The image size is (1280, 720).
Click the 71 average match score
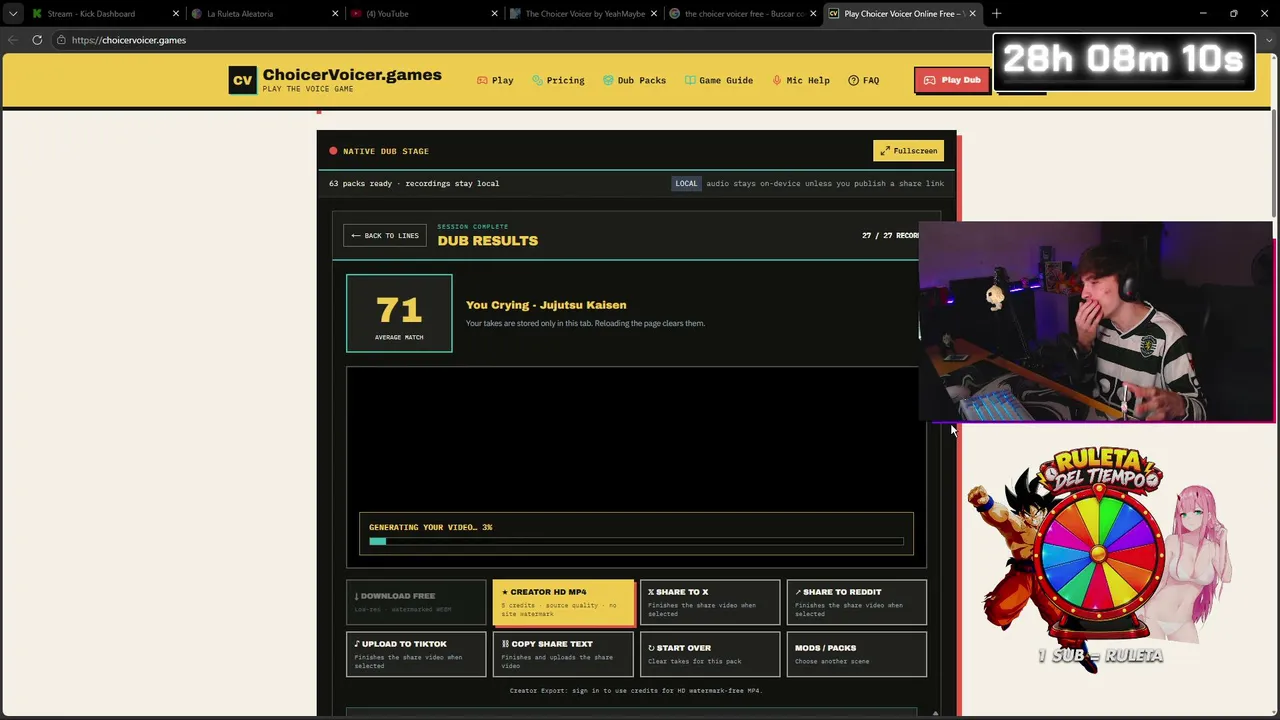[399, 313]
